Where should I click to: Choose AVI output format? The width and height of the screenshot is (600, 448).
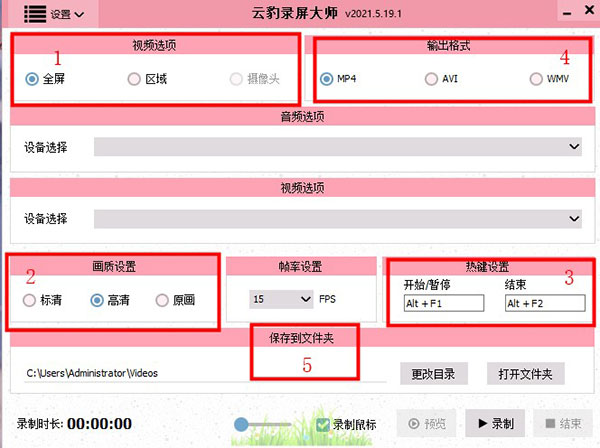431,79
